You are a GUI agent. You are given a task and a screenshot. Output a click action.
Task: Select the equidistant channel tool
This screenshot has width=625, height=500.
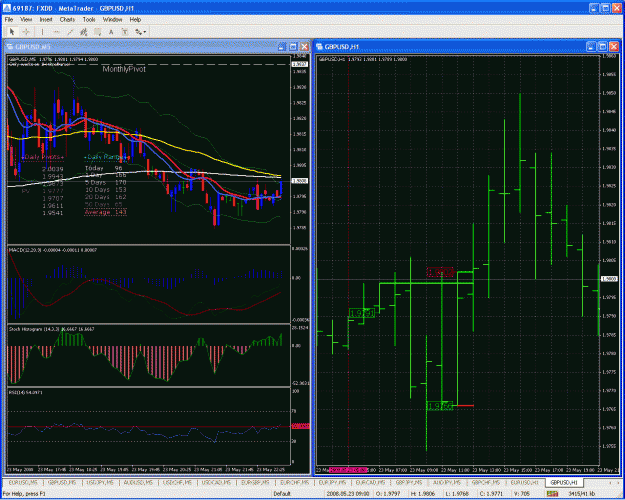click(x=84, y=32)
